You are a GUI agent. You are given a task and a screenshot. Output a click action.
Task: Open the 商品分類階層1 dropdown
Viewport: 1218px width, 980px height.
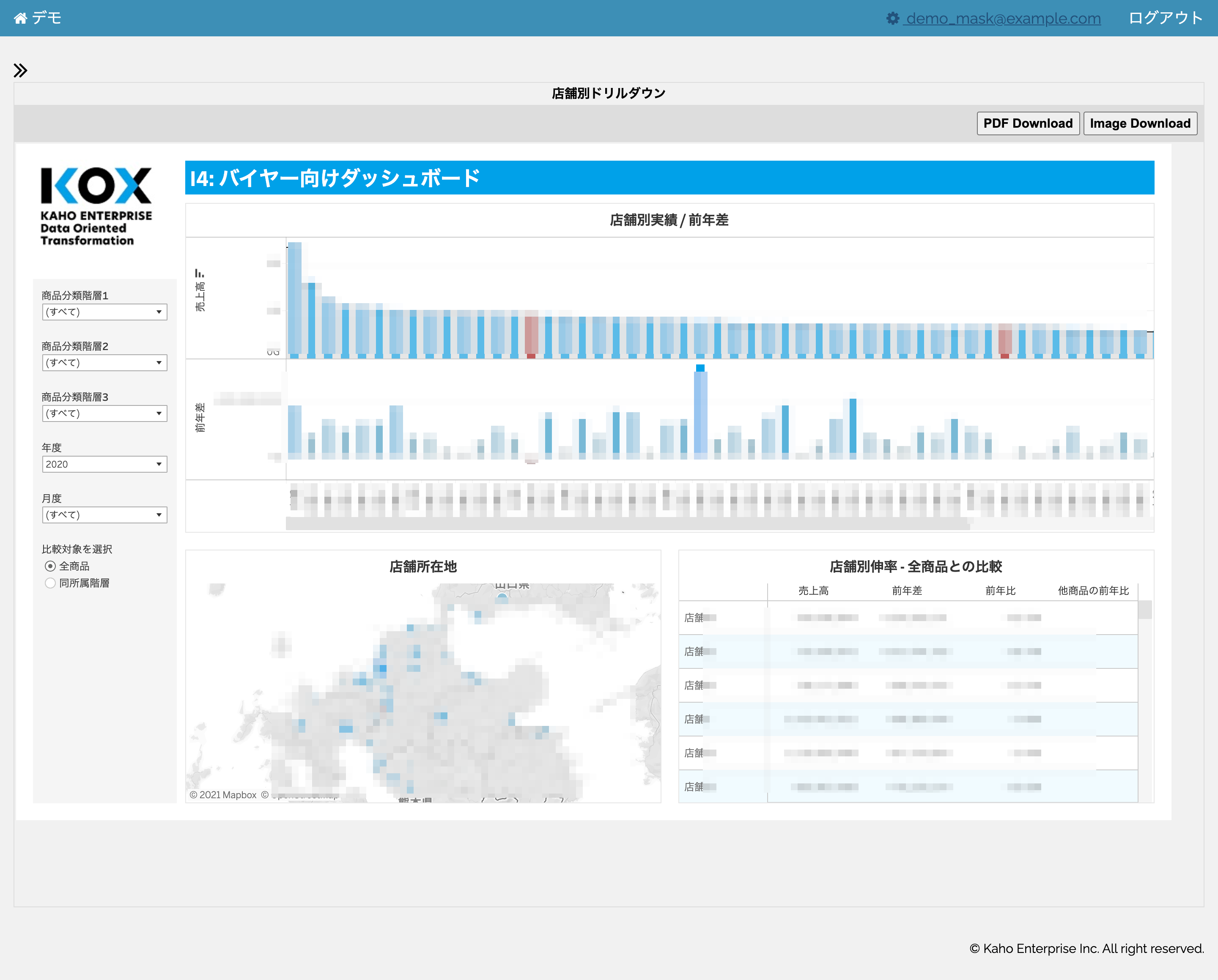click(x=104, y=312)
